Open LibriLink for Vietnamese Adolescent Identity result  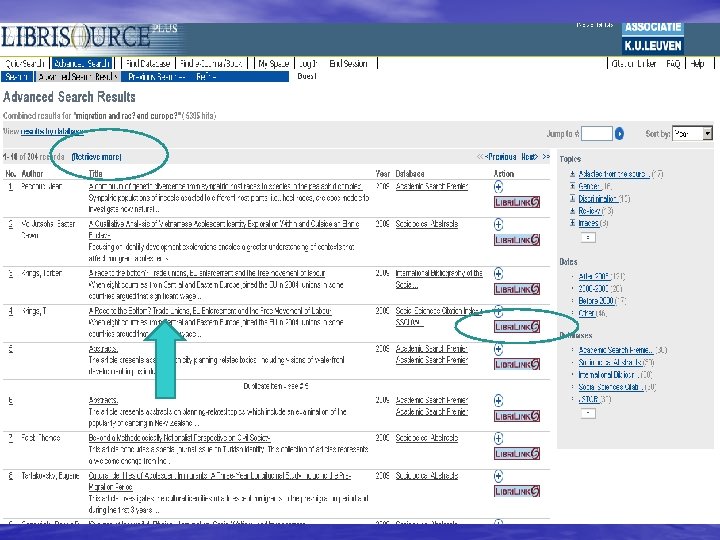pos(517,240)
